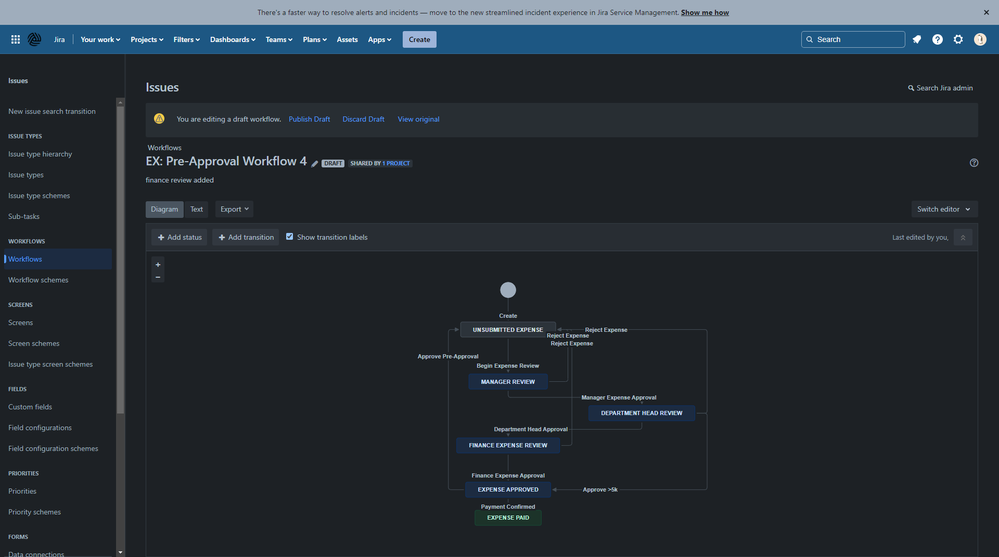Click the sidebar scrollbar thumb
Screen dimensions: 999x557
(120, 260)
